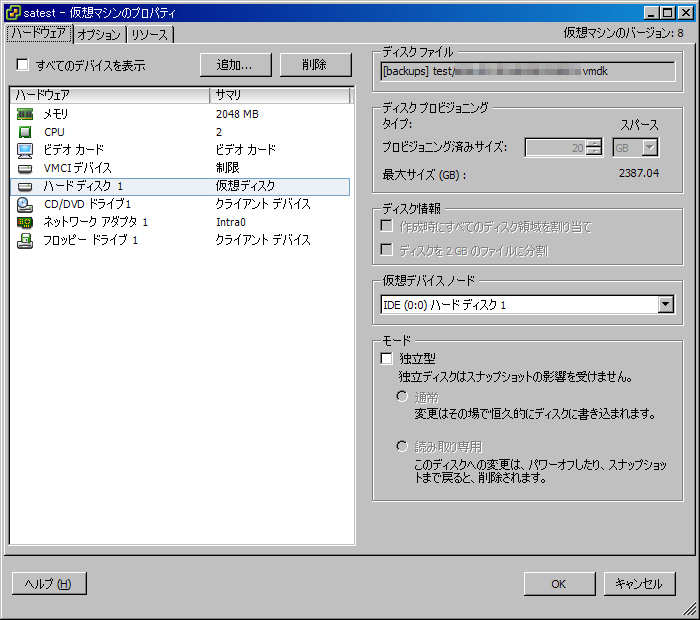
Task: Select the floppy drive 1 (フロッピー ドライブ 1) icon
Action: (25, 240)
